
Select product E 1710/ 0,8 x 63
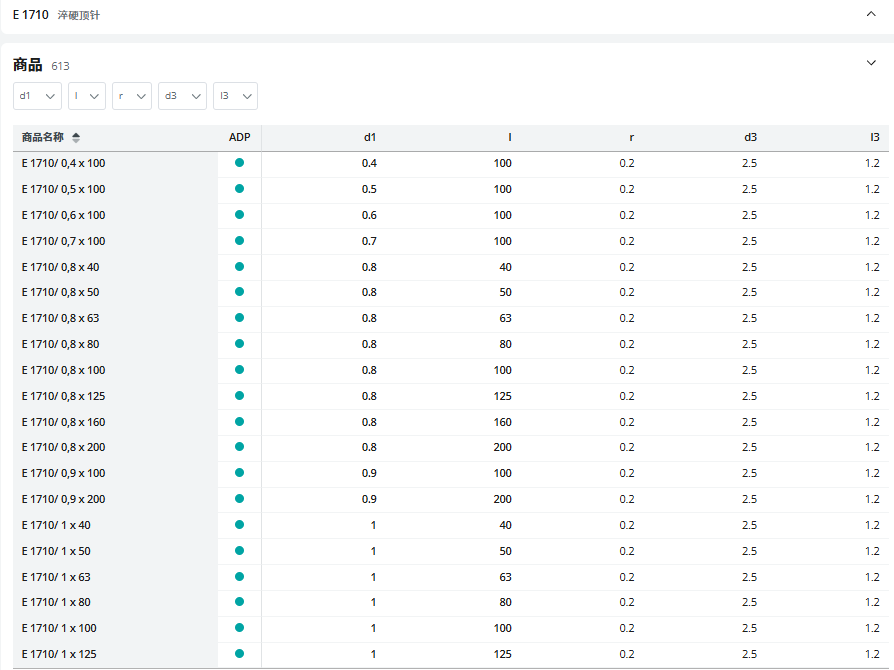pos(60,318)
